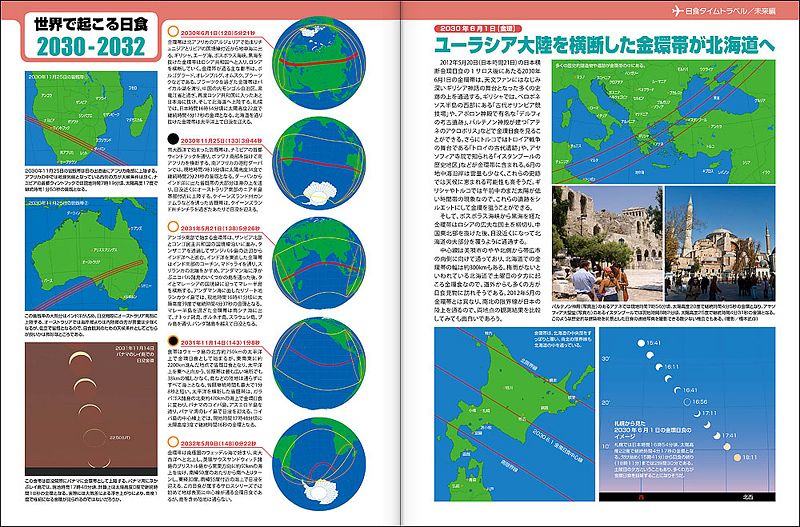The image size is (800, 527).
Task: Select the globe for the 2030年6月1日 eclipse path
Action: (319, 64)
